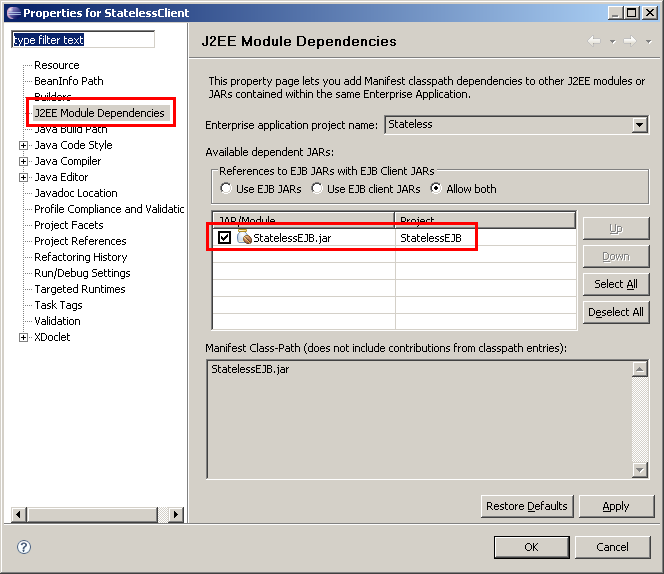
Task: Click the type filter text field
Action: [x=83, y=39]
